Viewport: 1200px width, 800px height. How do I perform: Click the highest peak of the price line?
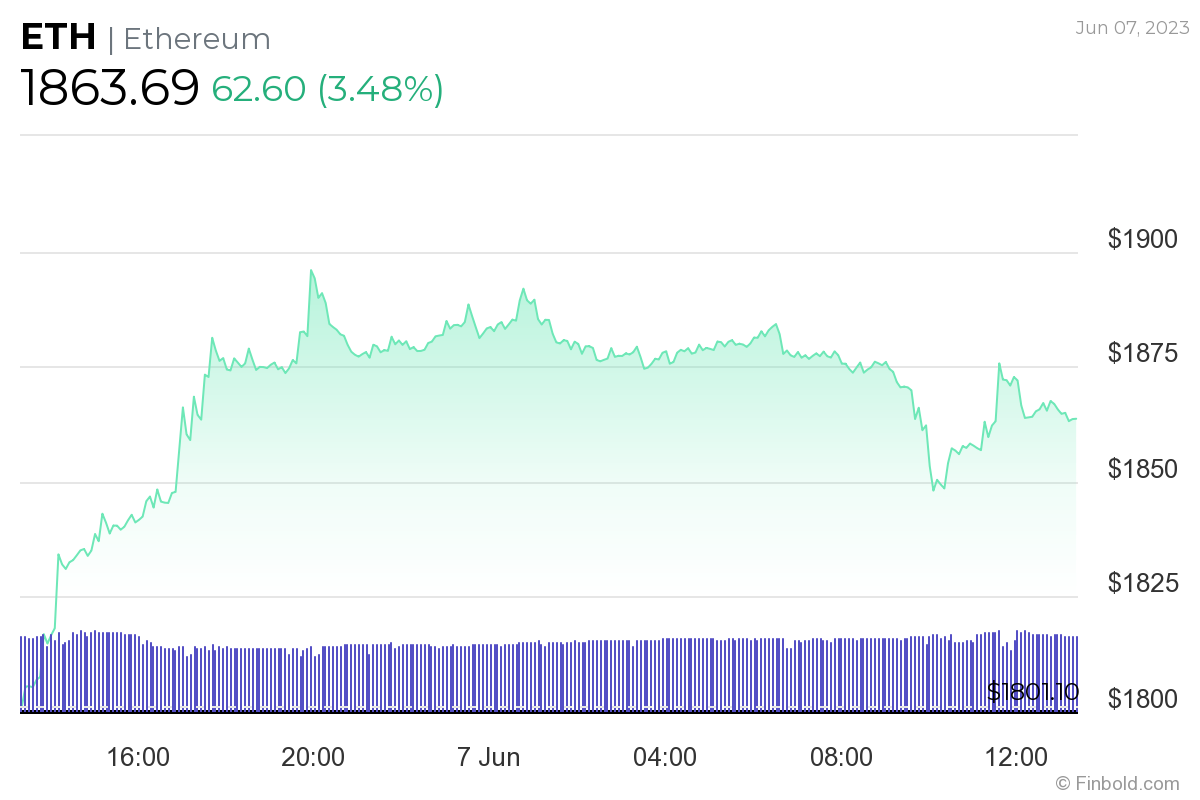click(x=311, y=270)
